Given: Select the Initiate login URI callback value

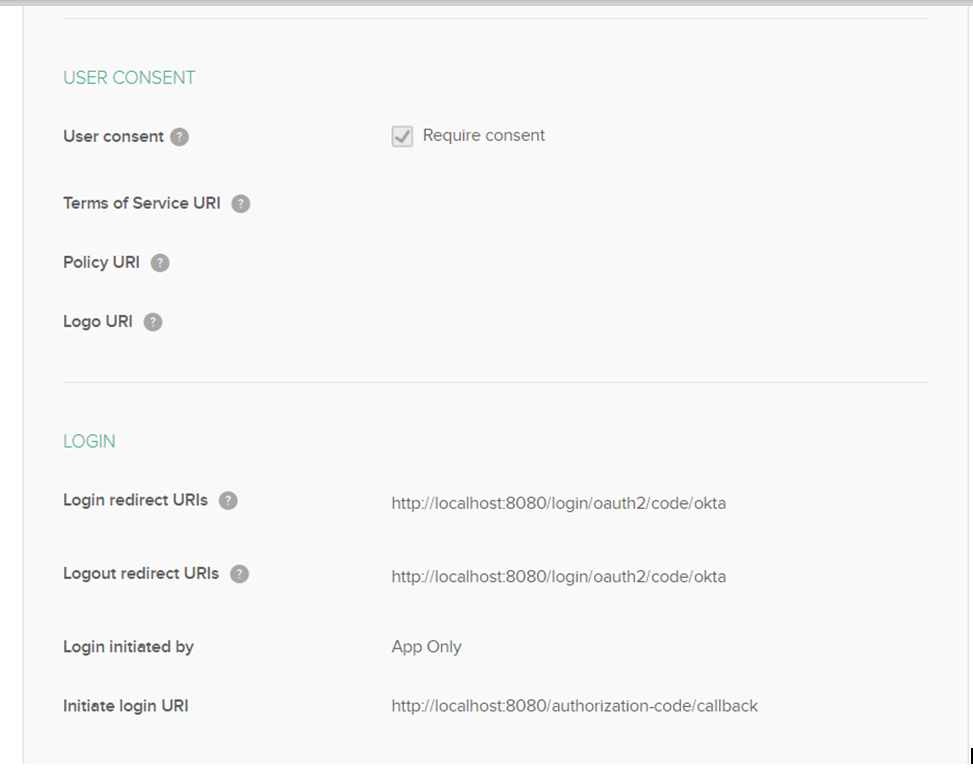Looking at the screenshot, I should click(575, 705).
